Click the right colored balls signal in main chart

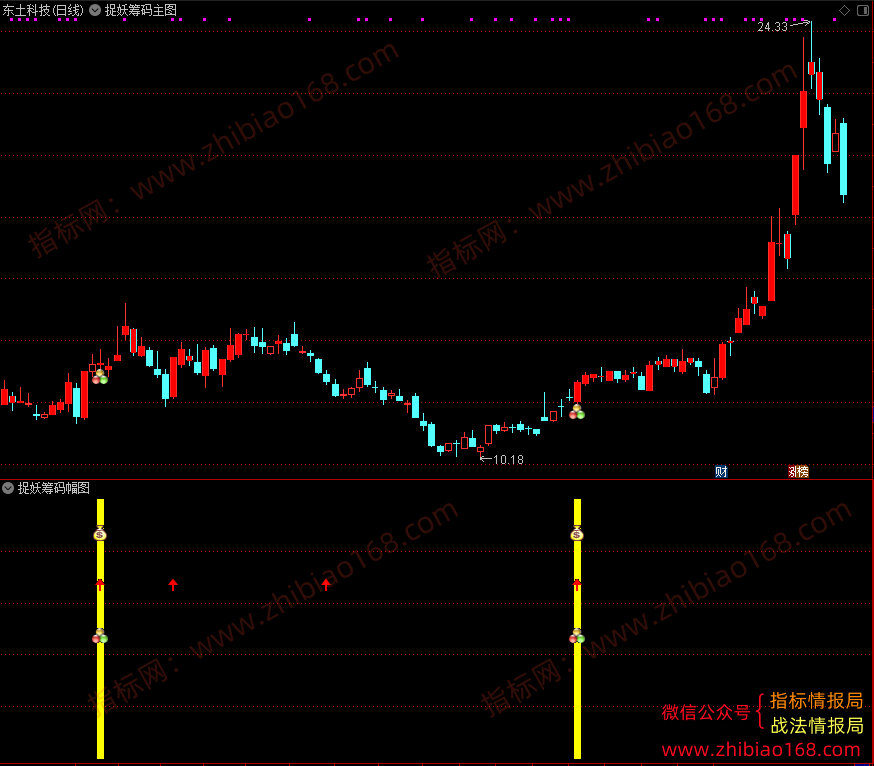tap(577, 413)
